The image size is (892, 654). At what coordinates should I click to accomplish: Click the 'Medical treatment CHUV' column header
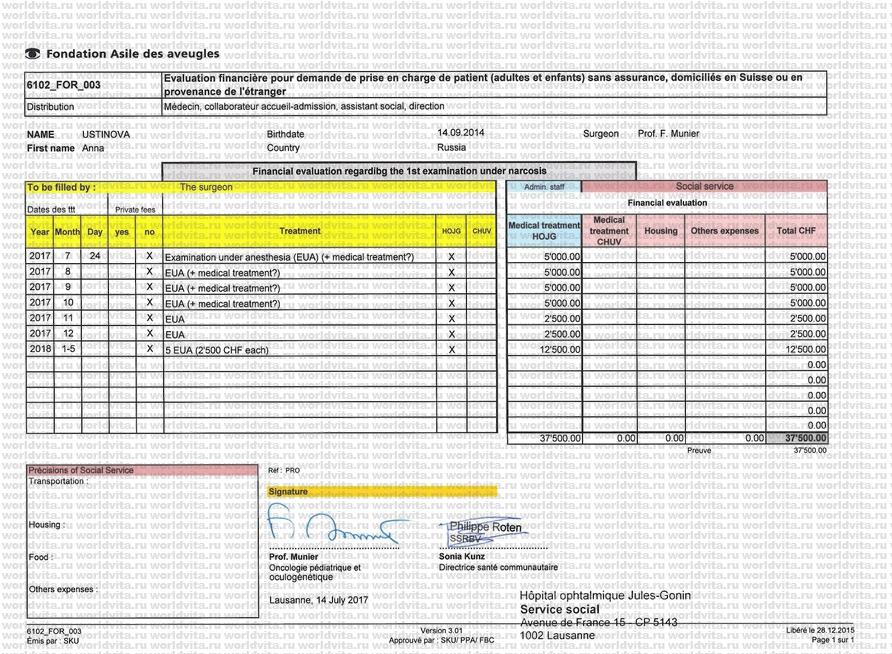coord(609,231)
